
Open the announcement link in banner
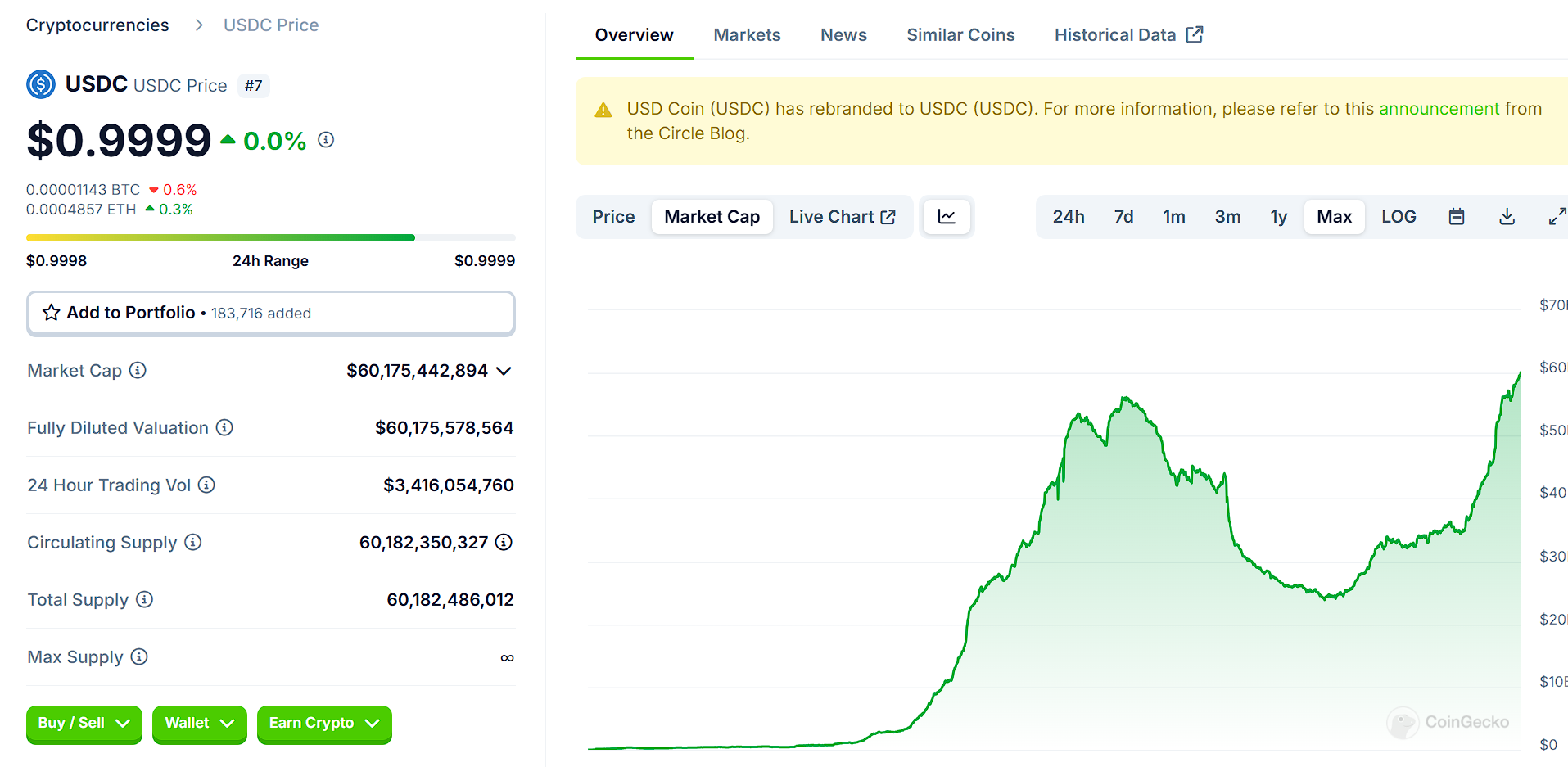1439,109
